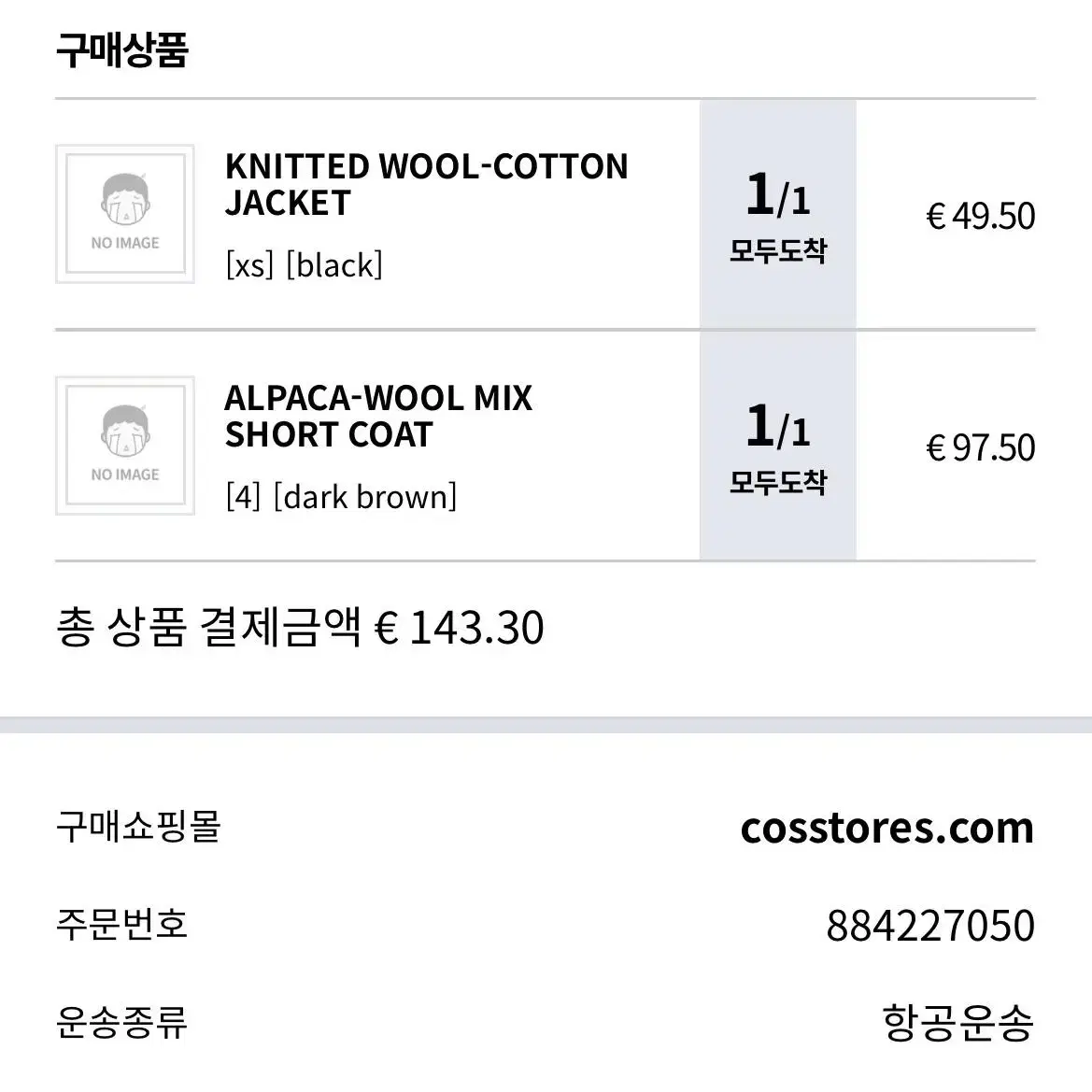Click the crying face icon on second item
This screenshot has width=1092, height=1092.
125,431
